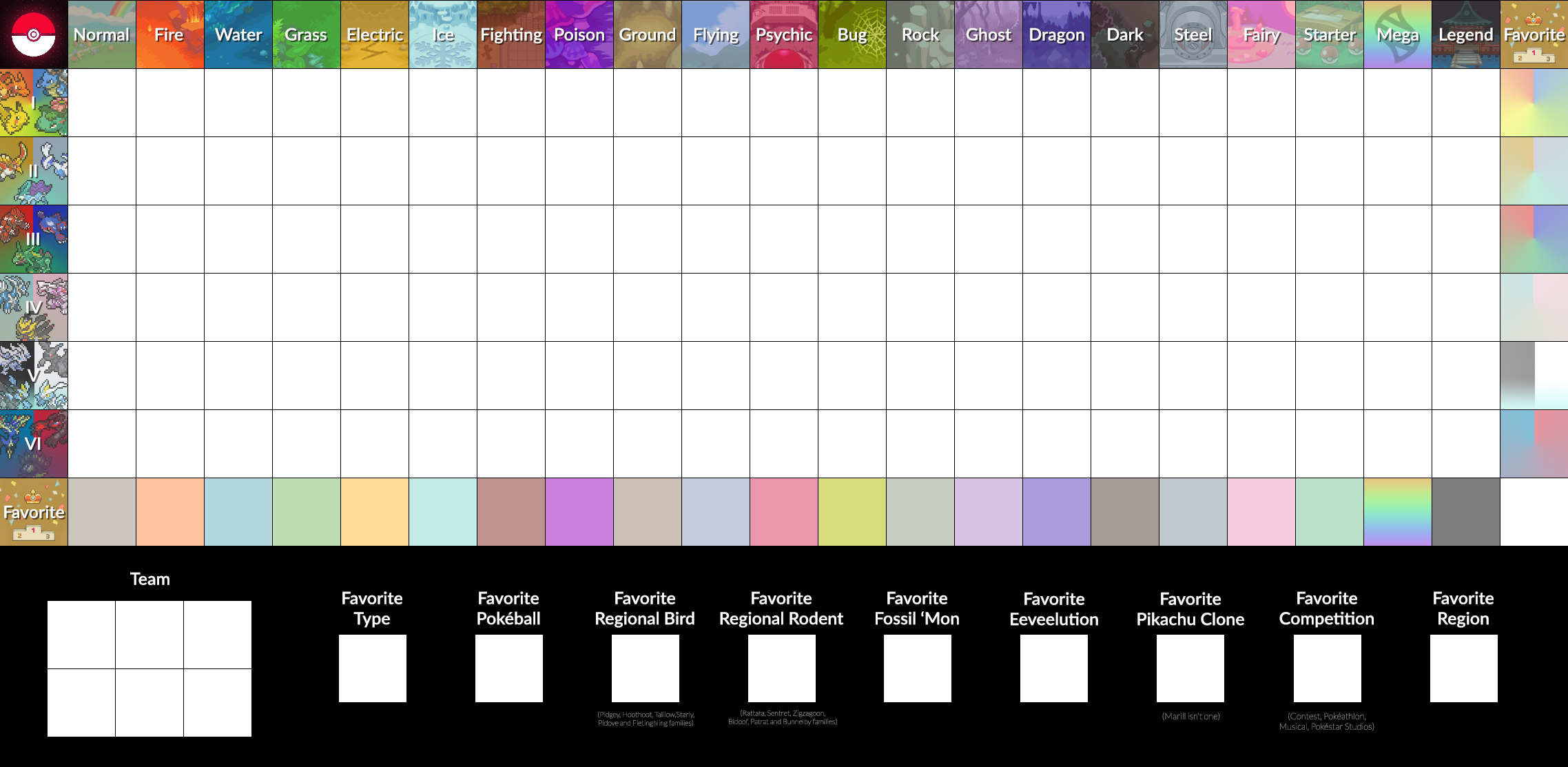Click the Generation I Normal cell
The height and width of the screenshot is (767, 1568).
point(102,103)
